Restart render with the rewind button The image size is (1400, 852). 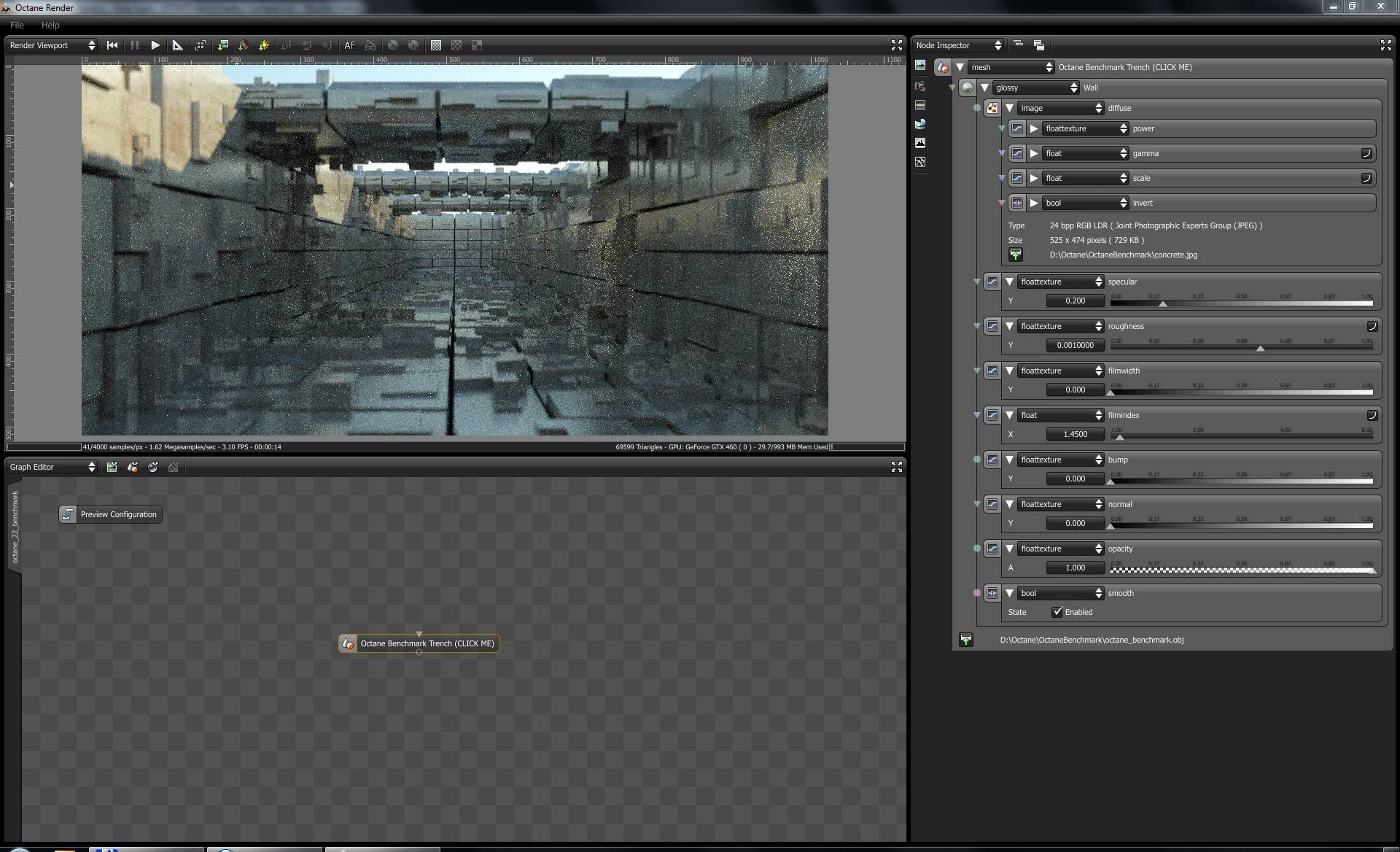pyautogui.click(x=112, y=45)
